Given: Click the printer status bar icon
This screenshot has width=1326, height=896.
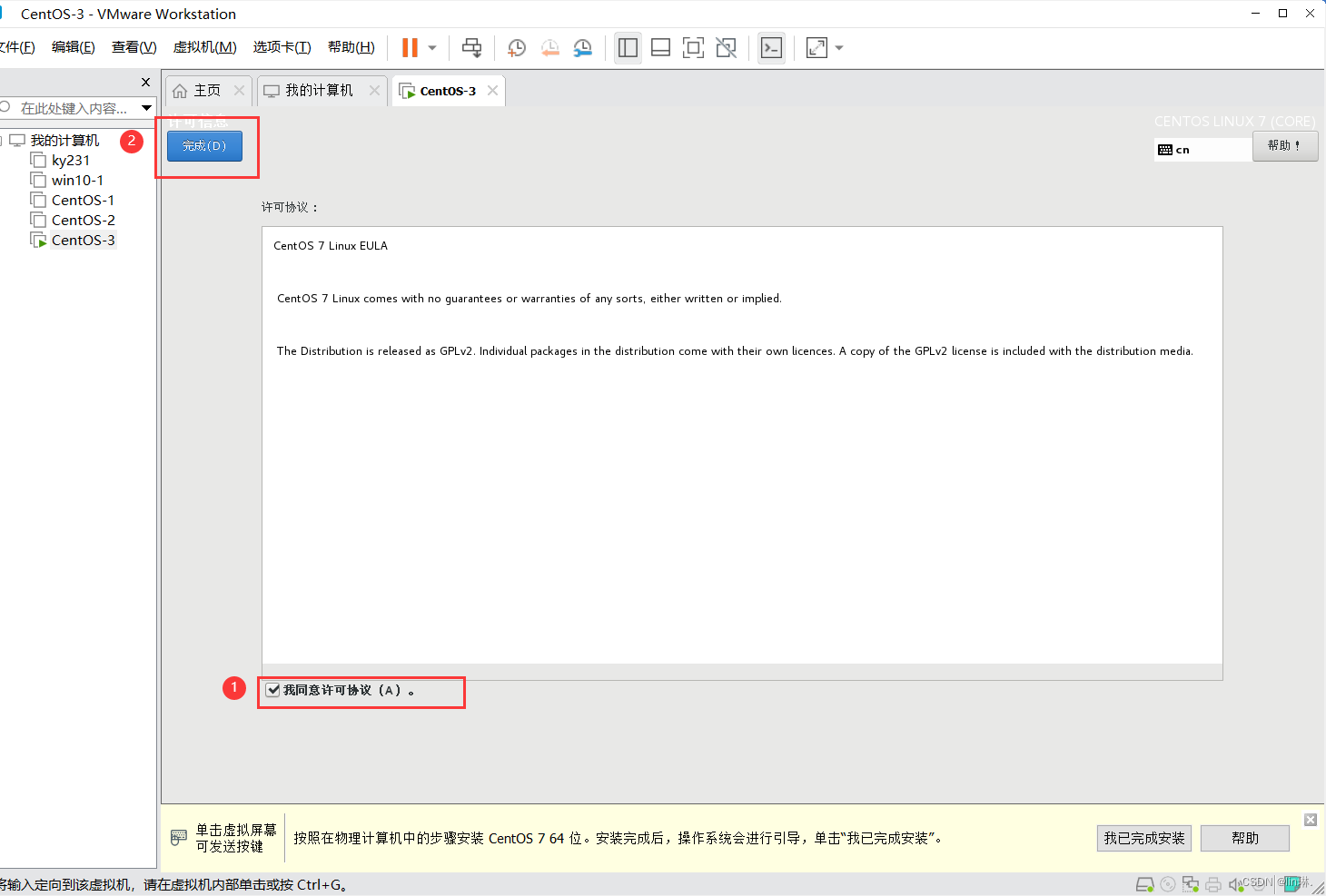Looking at the screenshot, I should (1213, 883).
